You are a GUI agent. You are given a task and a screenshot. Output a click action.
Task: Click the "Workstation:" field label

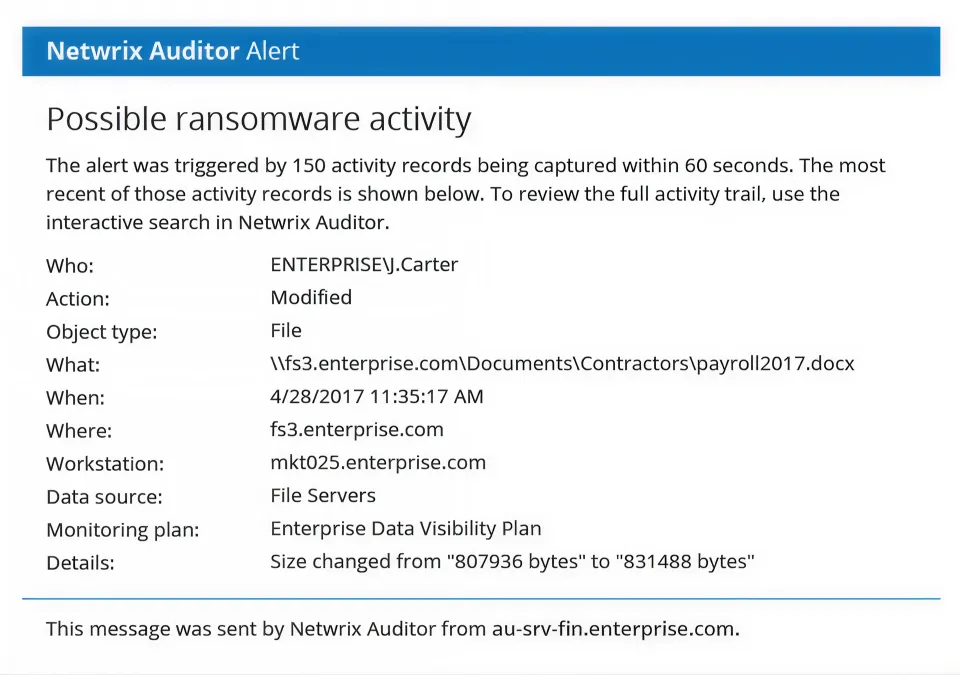[x=104, y=464]
